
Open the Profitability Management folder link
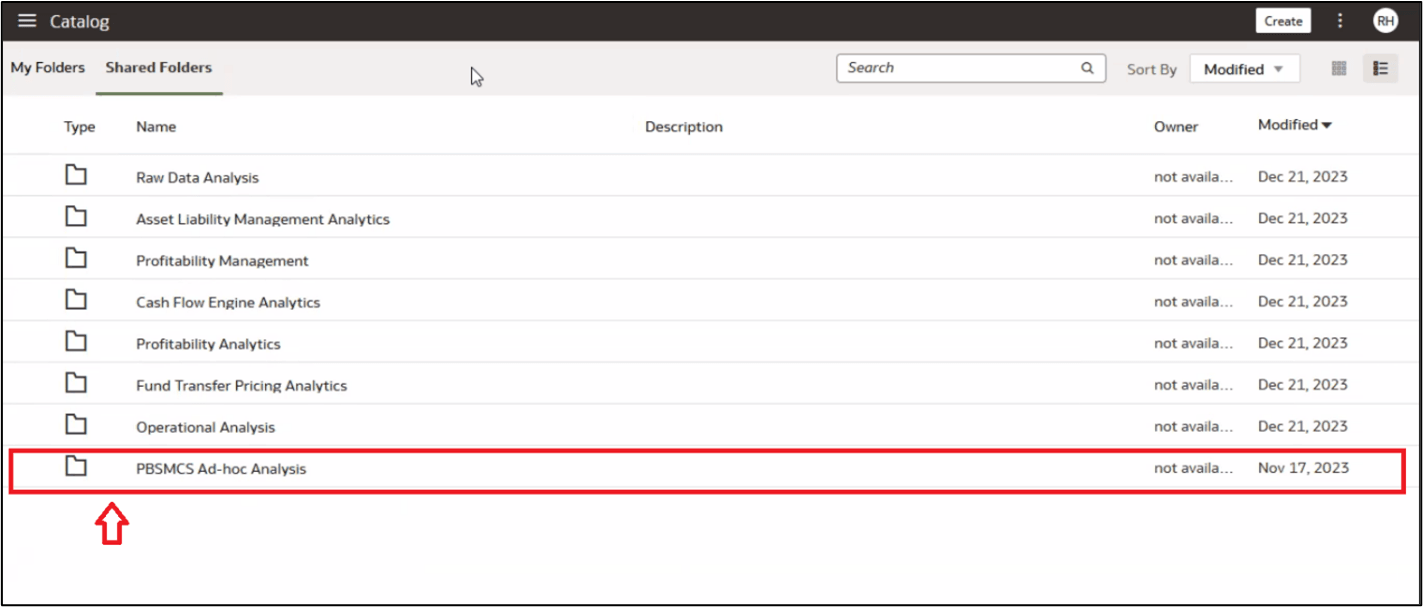pos(222,260)
